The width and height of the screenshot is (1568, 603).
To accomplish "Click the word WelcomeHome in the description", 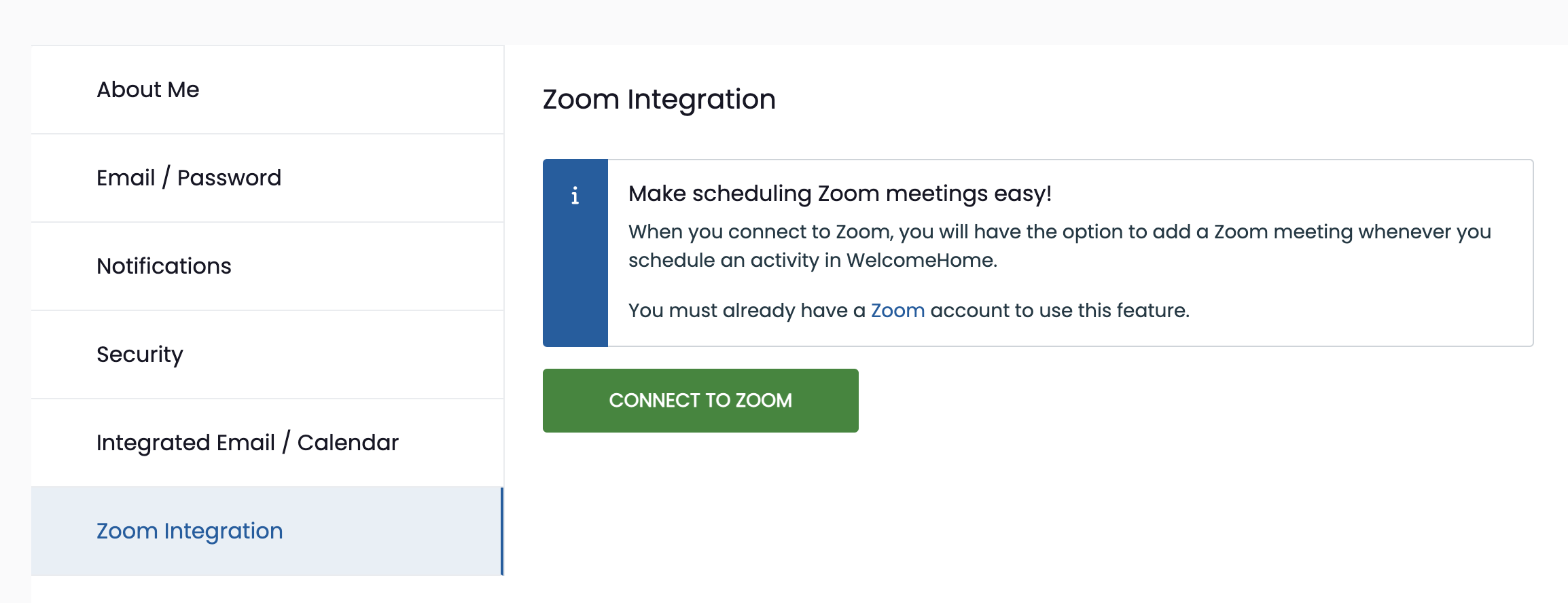I will 919,260.
